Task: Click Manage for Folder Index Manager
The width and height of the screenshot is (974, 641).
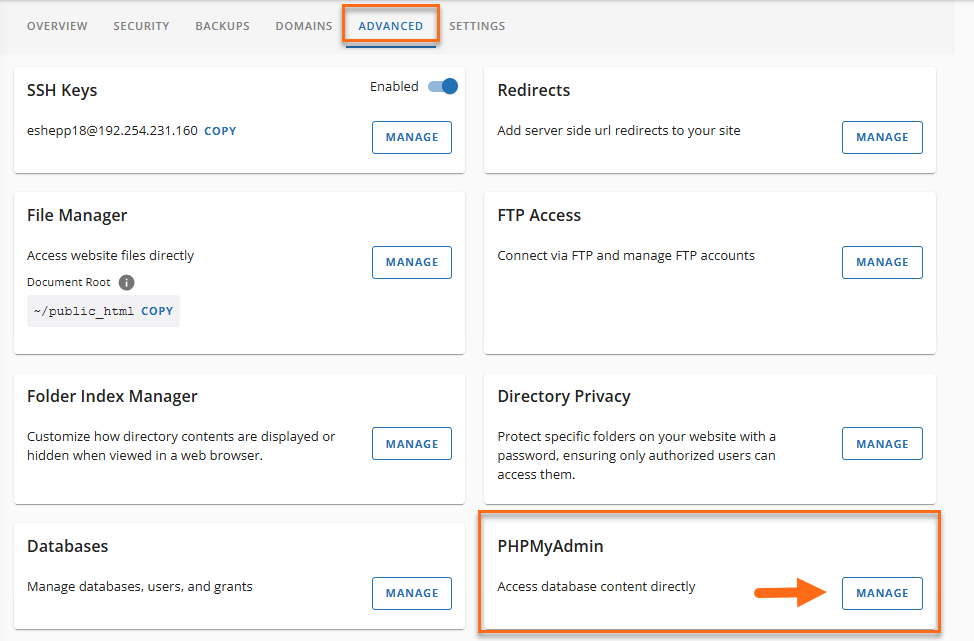Action: point(412,444)
